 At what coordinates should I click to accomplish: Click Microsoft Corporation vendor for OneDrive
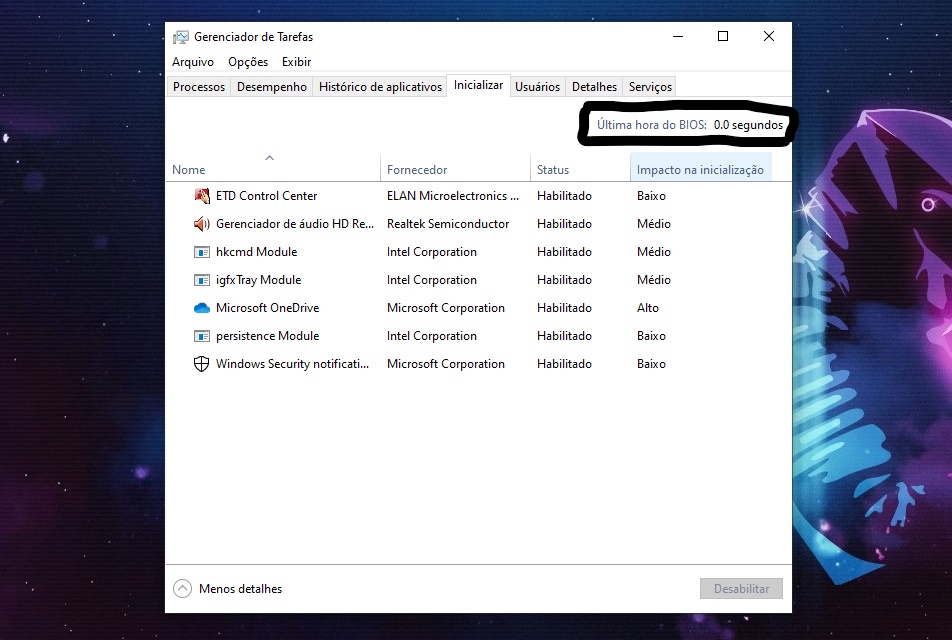click(x=446, y=308)
